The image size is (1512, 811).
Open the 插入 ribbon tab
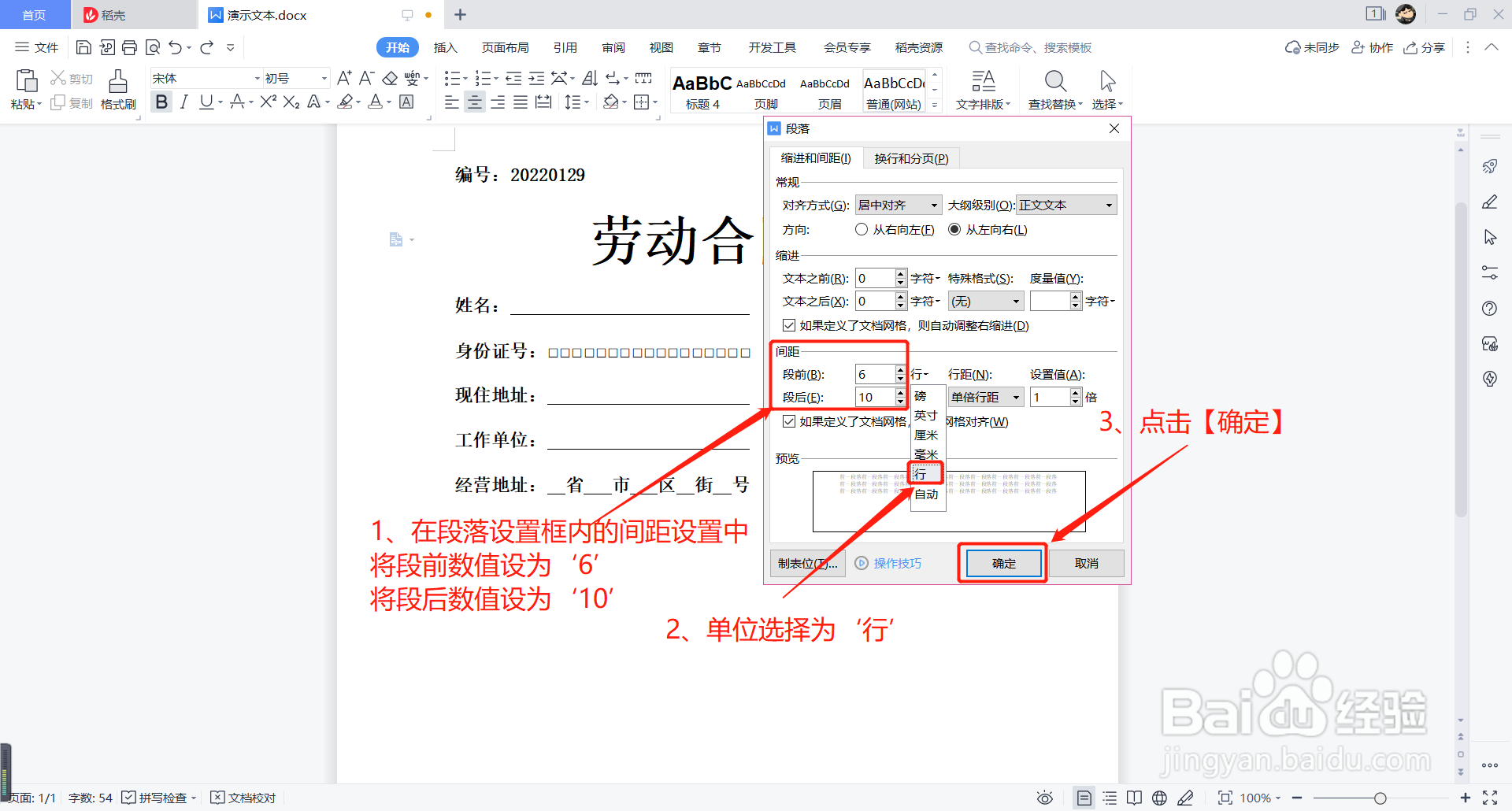coord(445,47)
